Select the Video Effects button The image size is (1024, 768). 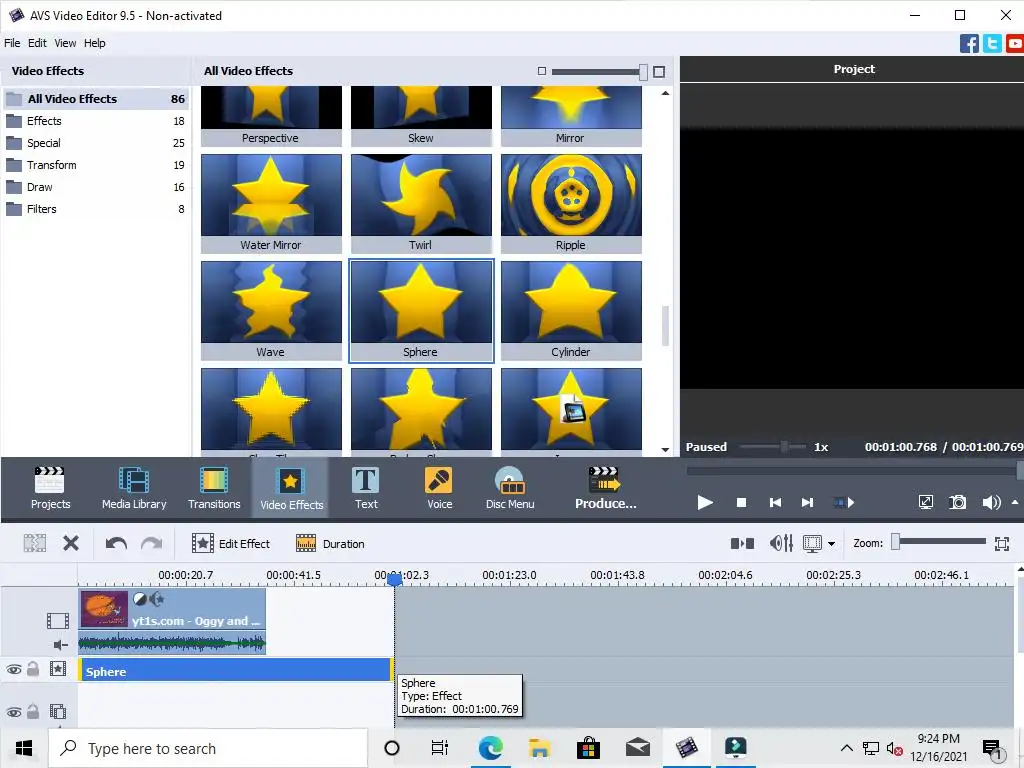click(291, 488)
